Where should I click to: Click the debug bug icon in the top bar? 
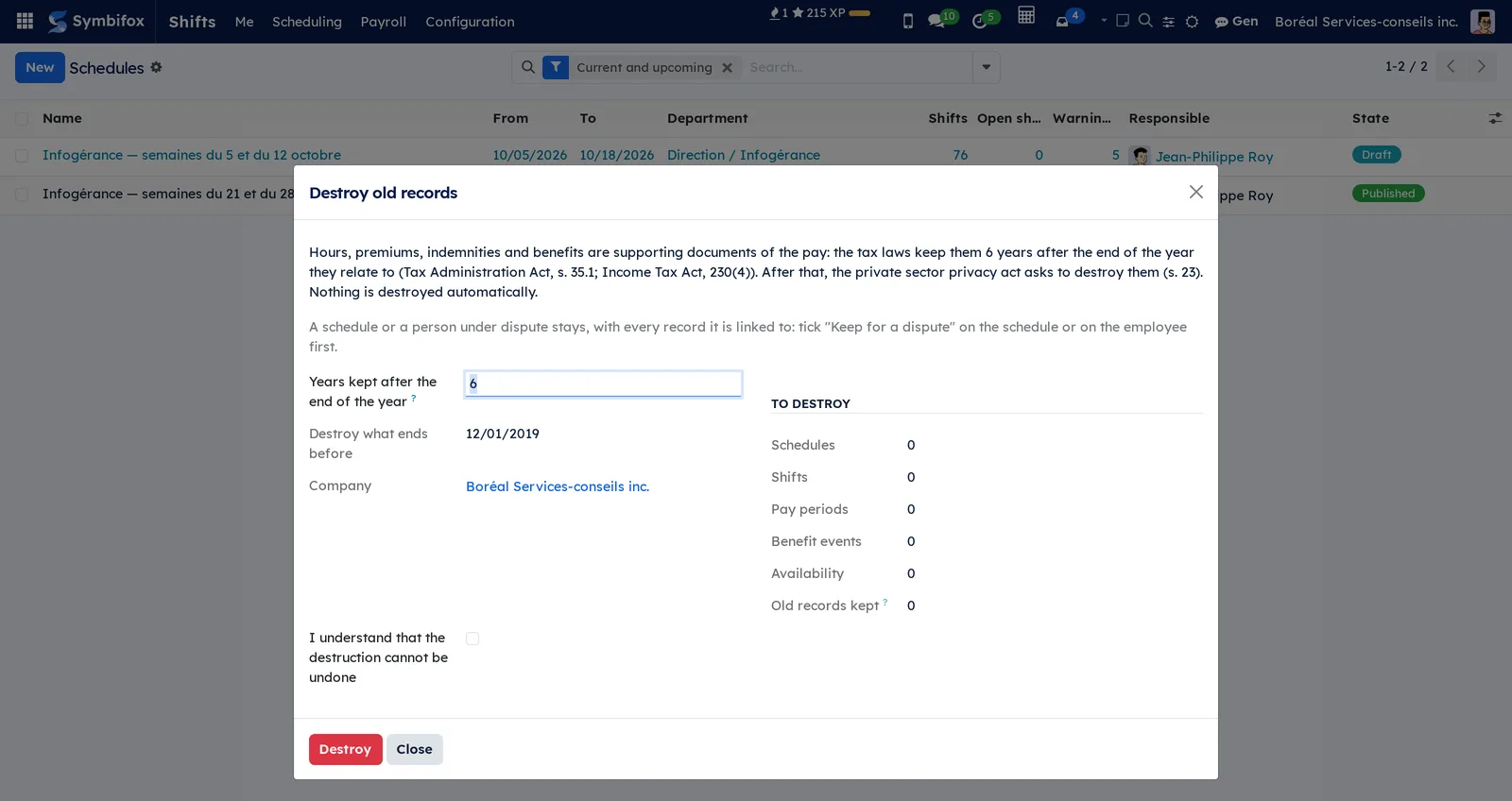point(1192,22)
